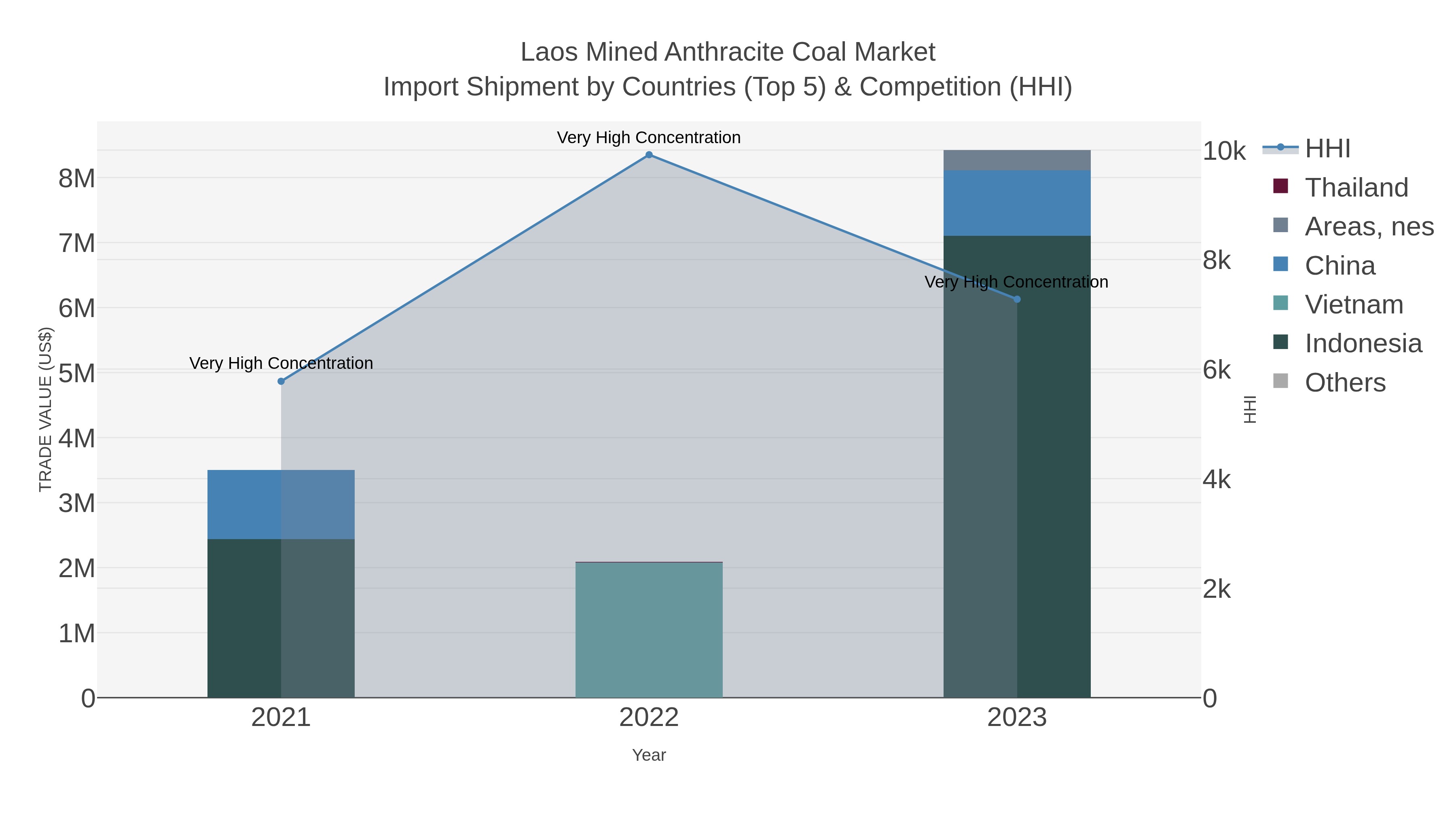Image resolution: width=1456 pixels, height=819 pixels.
Task: Click the 2023 x-axis label
Action: point(1017,718)
